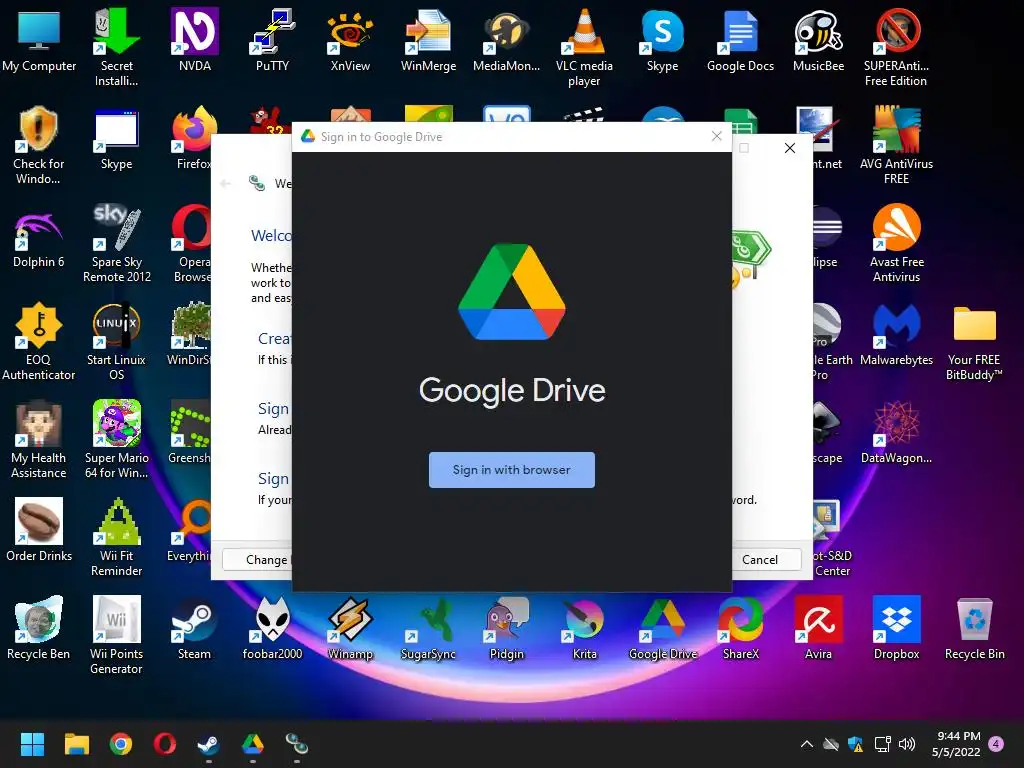Switch to Steam in the taskbar

(208, 744)
